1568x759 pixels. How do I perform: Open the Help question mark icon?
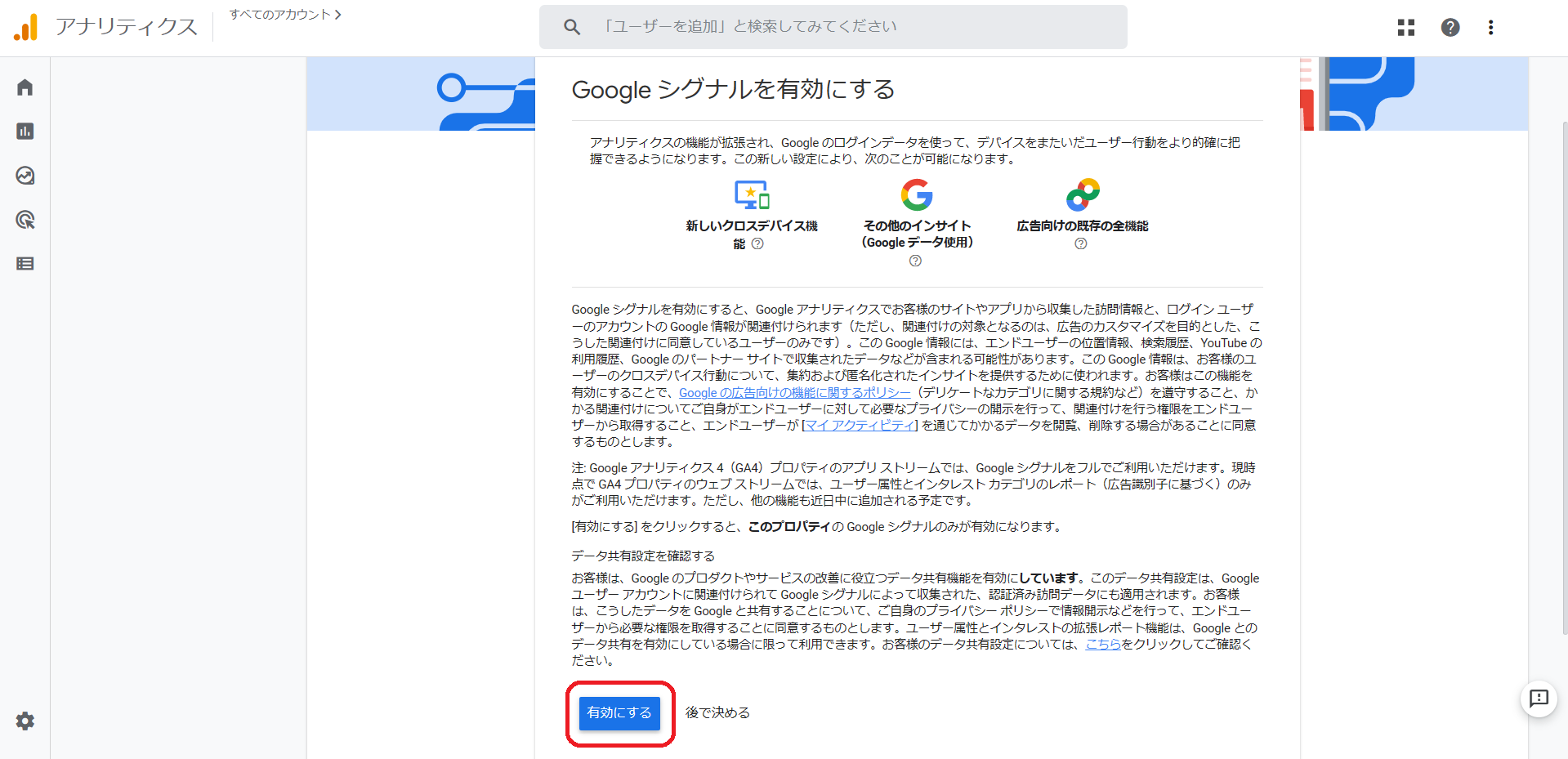(1450, 28)
